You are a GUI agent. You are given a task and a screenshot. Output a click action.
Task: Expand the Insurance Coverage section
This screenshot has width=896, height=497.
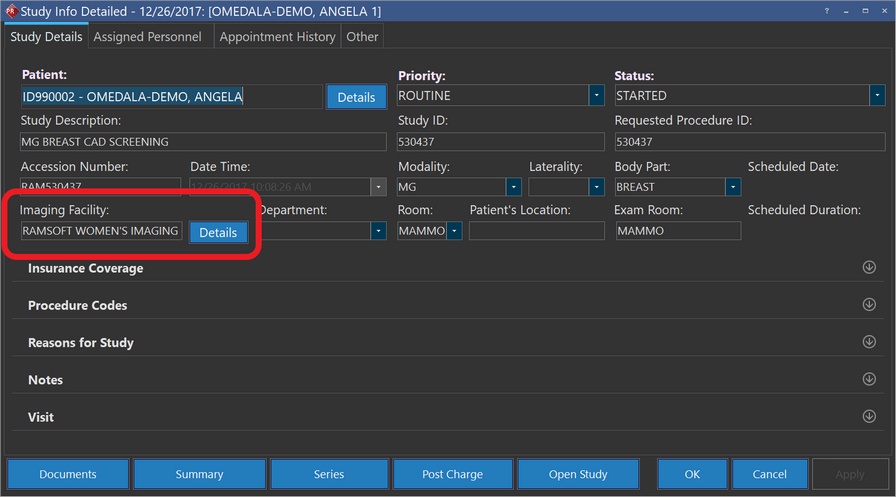pos(868,268)
